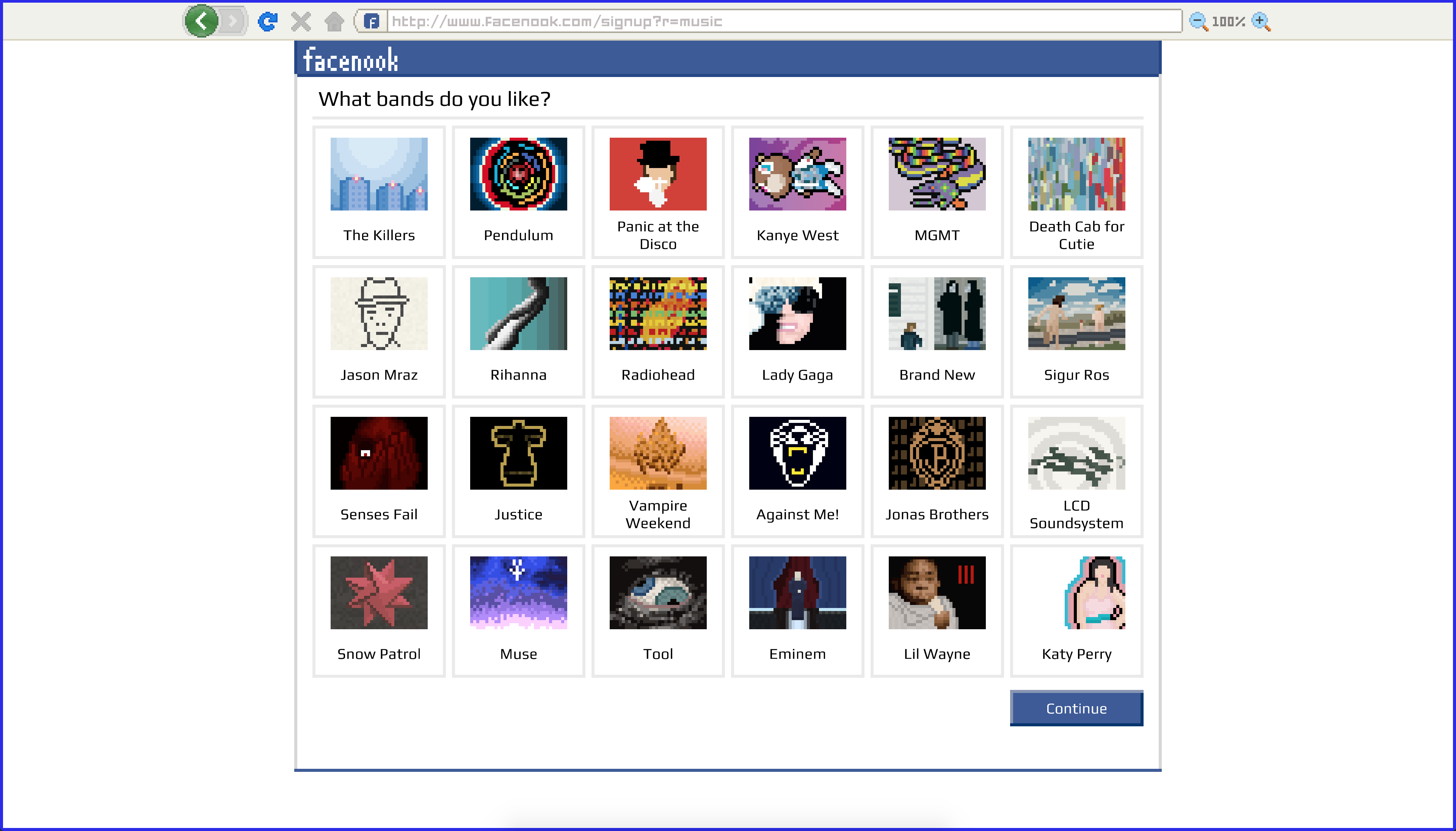Select the Jonas Brothers emblem cover
Image resolution: width=1456 pixels, height=831 pixels.
coord(937,453)
